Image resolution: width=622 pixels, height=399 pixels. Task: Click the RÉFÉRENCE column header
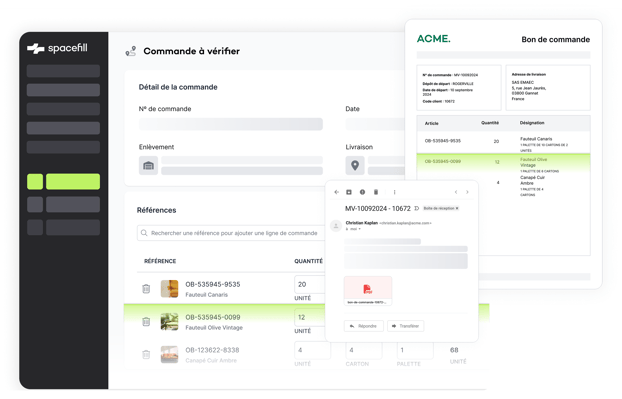(160, 261)
